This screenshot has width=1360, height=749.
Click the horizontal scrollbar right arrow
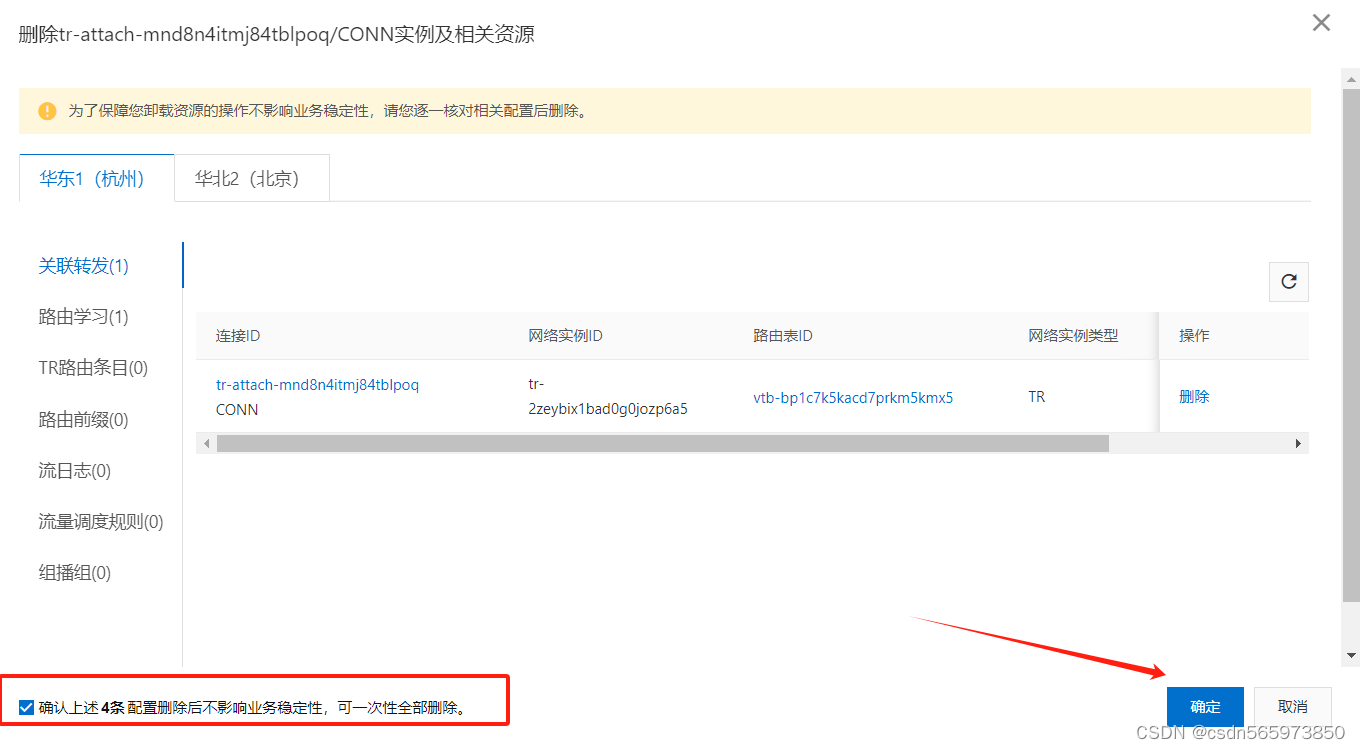click(1299, 443)
